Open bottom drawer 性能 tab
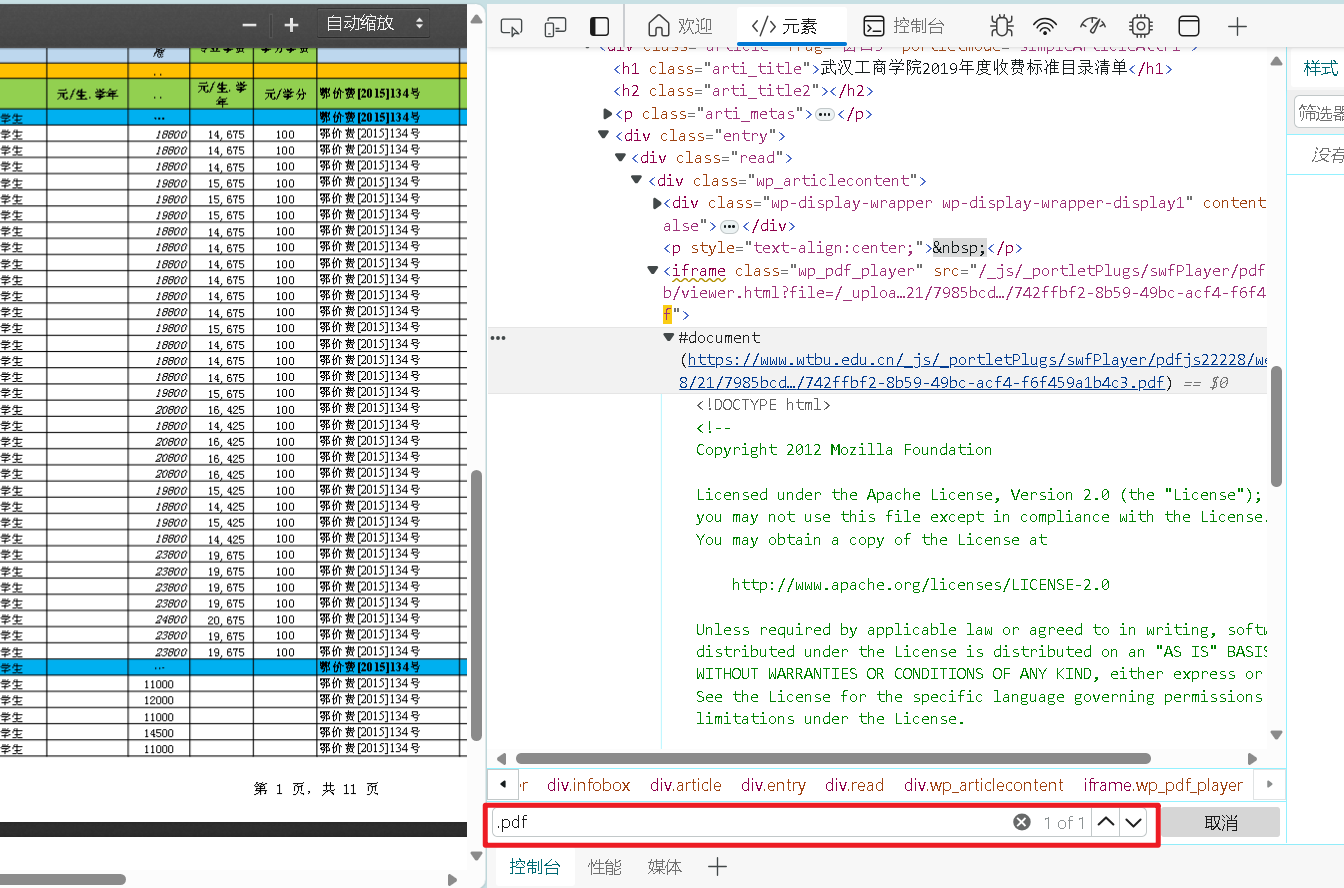Image resolution: width=1344 pixels, height=888 pixels. point(605,867)
